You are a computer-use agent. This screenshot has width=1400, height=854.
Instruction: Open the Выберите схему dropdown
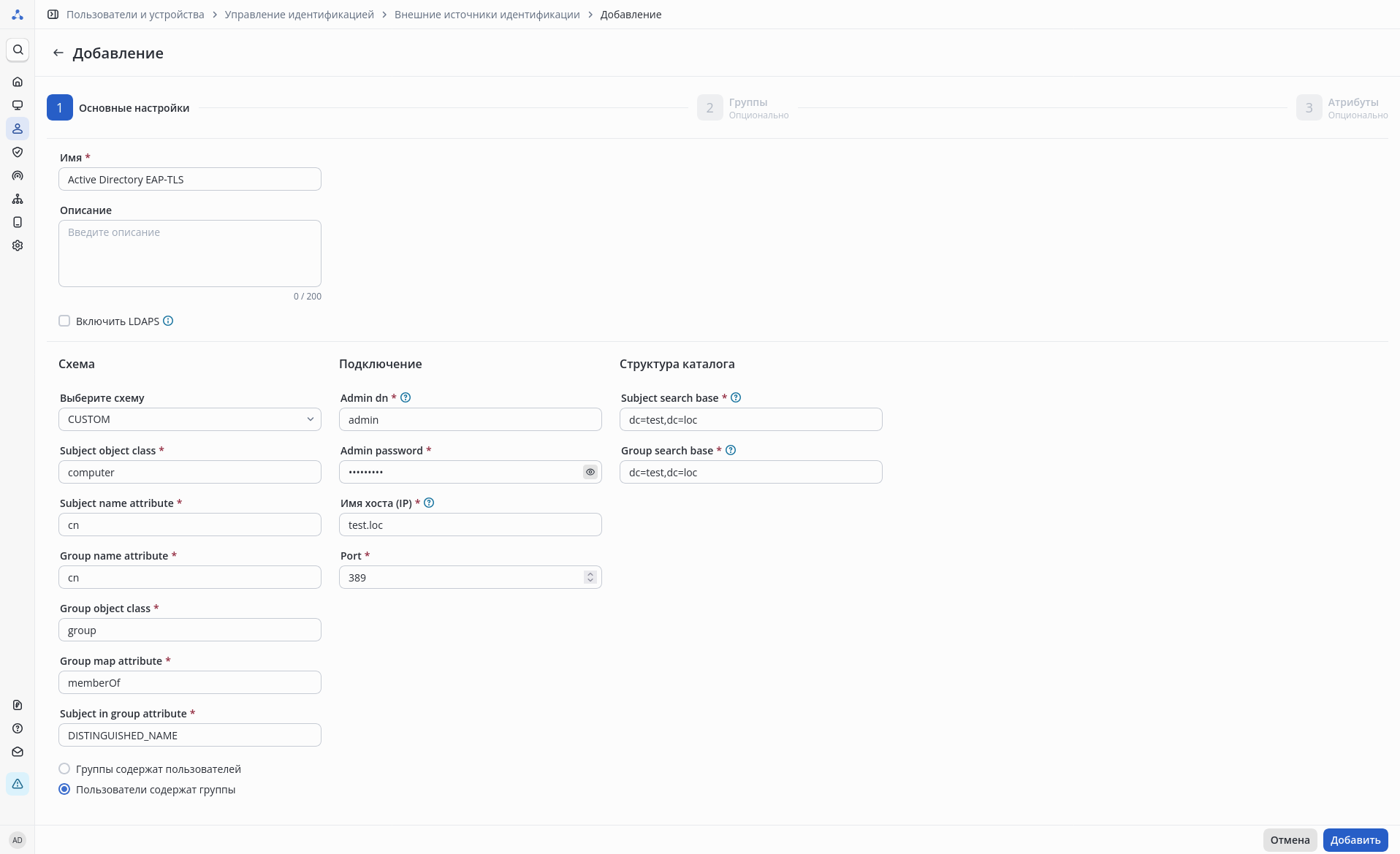pyautogui.click(x=190, y=419)
